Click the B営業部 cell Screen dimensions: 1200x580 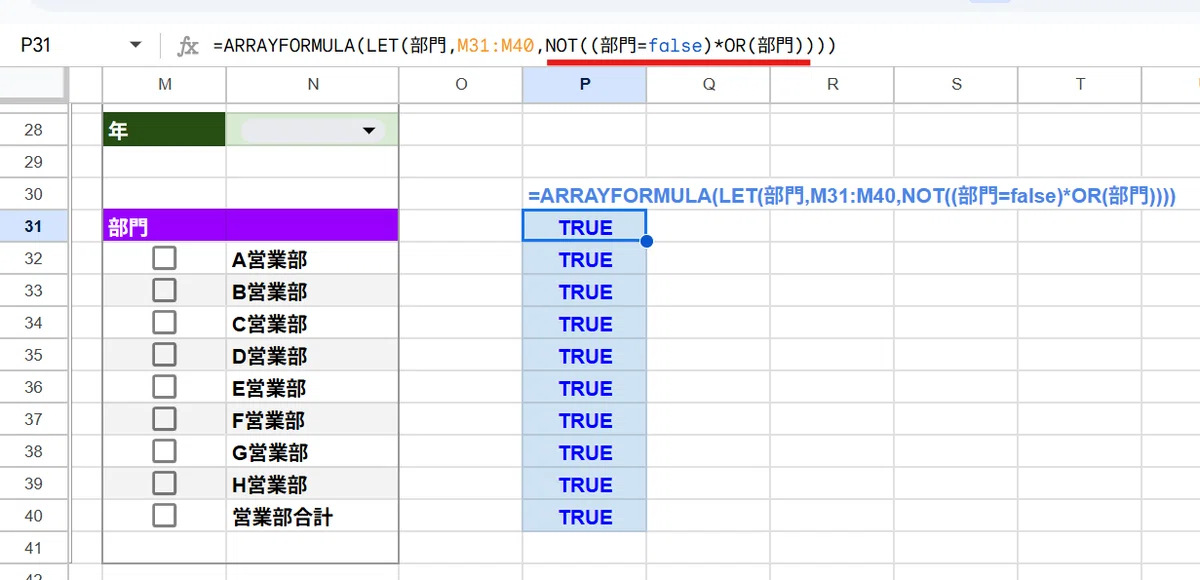[x=313, y=291]
